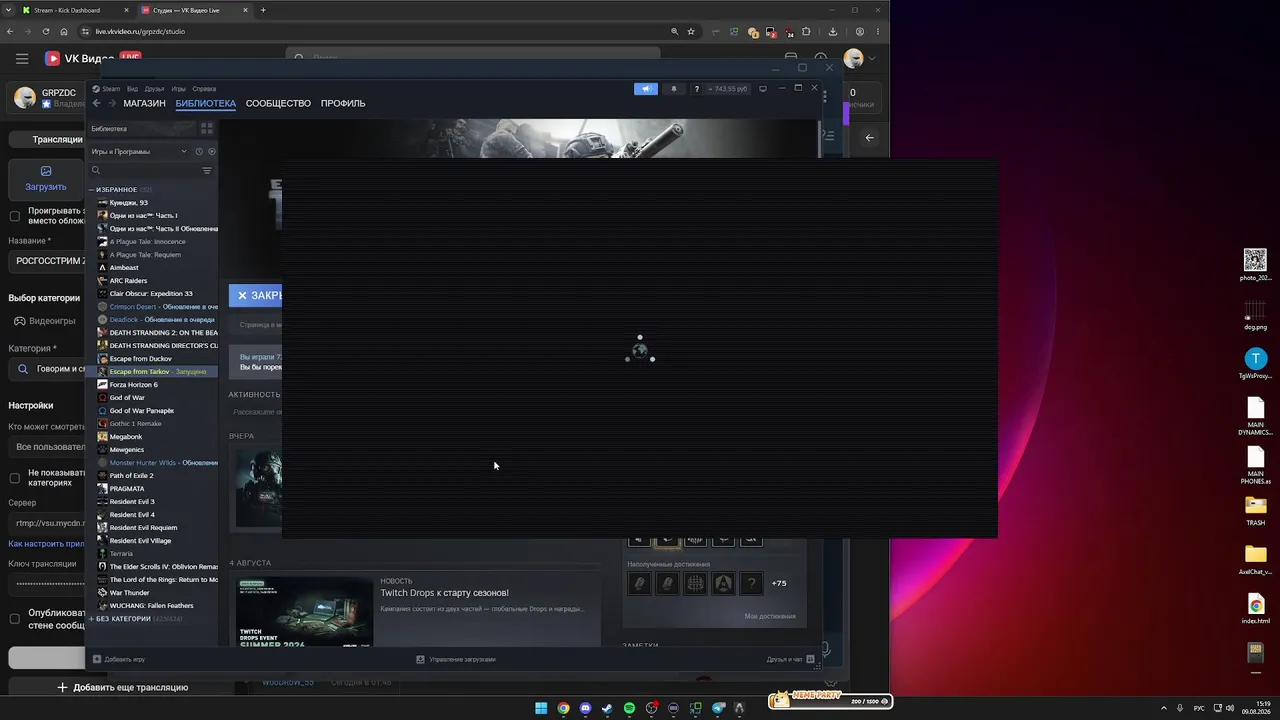Open the Steam 'Друзья' menu
Image resolution: width=1280 pixels, height=720 pixels.
[154, 89]
